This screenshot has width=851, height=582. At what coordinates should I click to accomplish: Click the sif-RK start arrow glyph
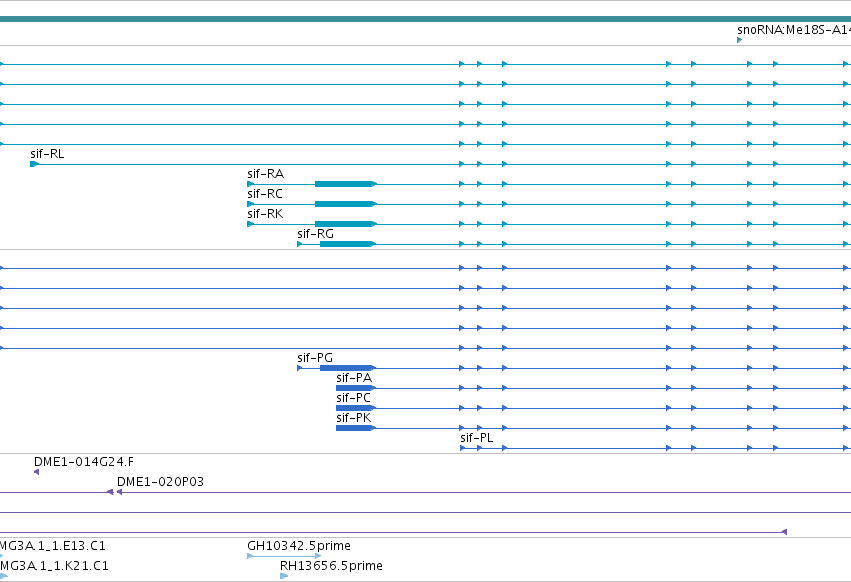pyautogui.click(x=250, y=224)
